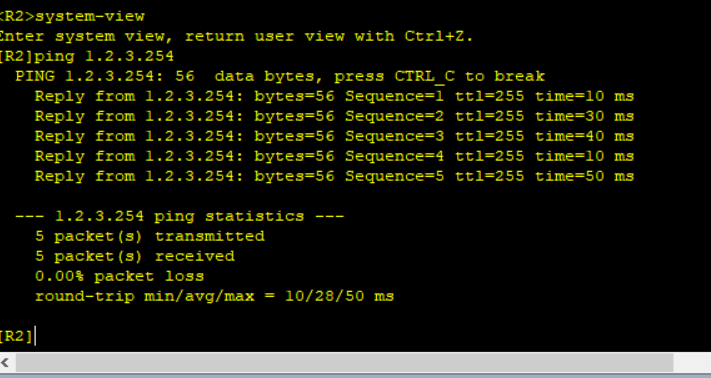
Task: Click the reply line with Sequence=1
Action: click(334, 96)
